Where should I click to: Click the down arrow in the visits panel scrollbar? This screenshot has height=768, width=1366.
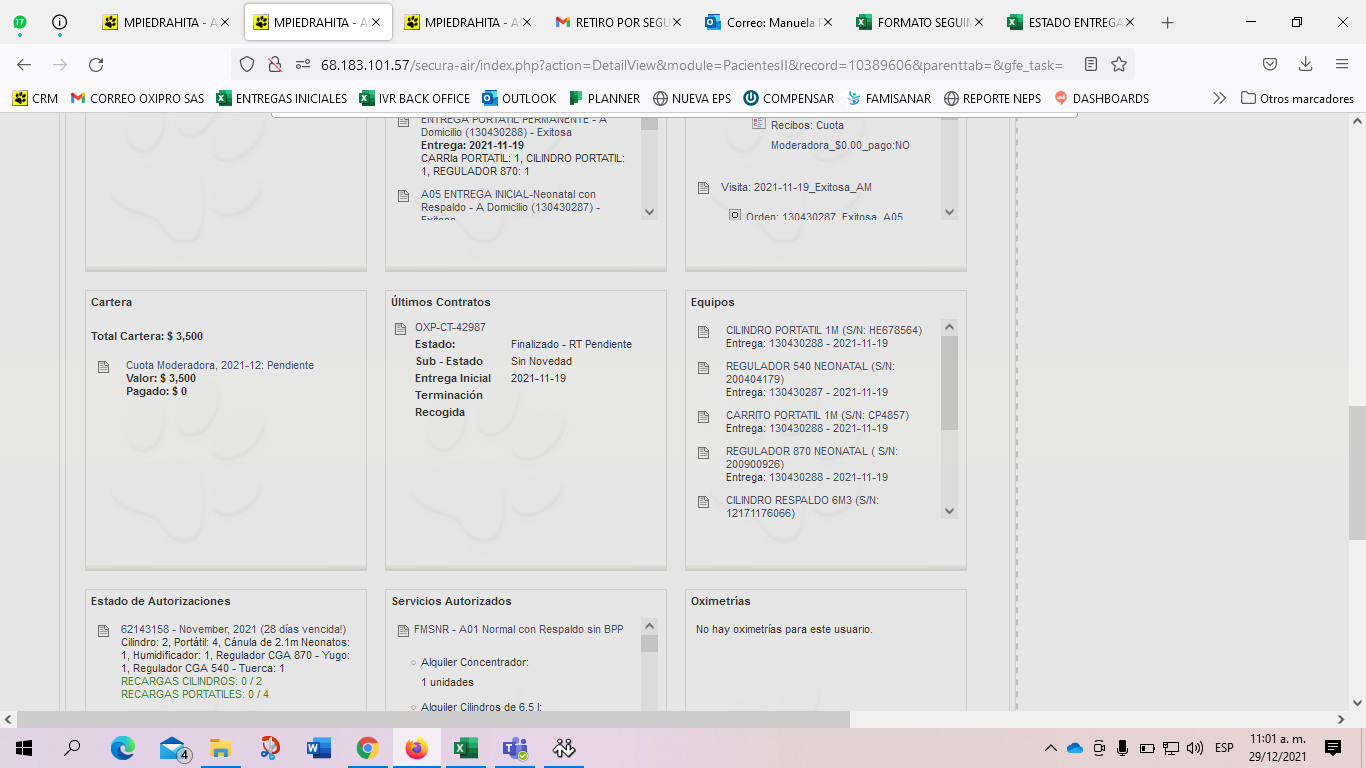point(949,212)
